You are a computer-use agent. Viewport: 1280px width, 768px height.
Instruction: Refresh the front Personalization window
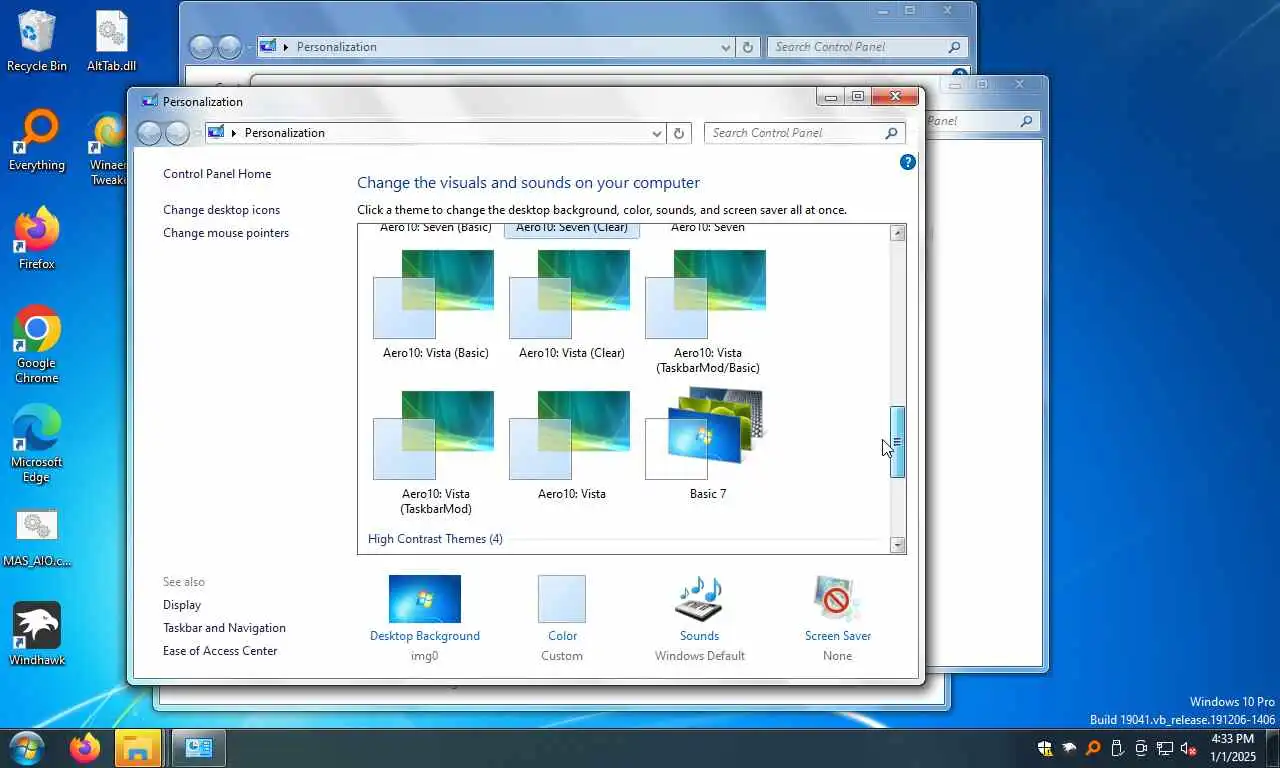tap(679, 133)
